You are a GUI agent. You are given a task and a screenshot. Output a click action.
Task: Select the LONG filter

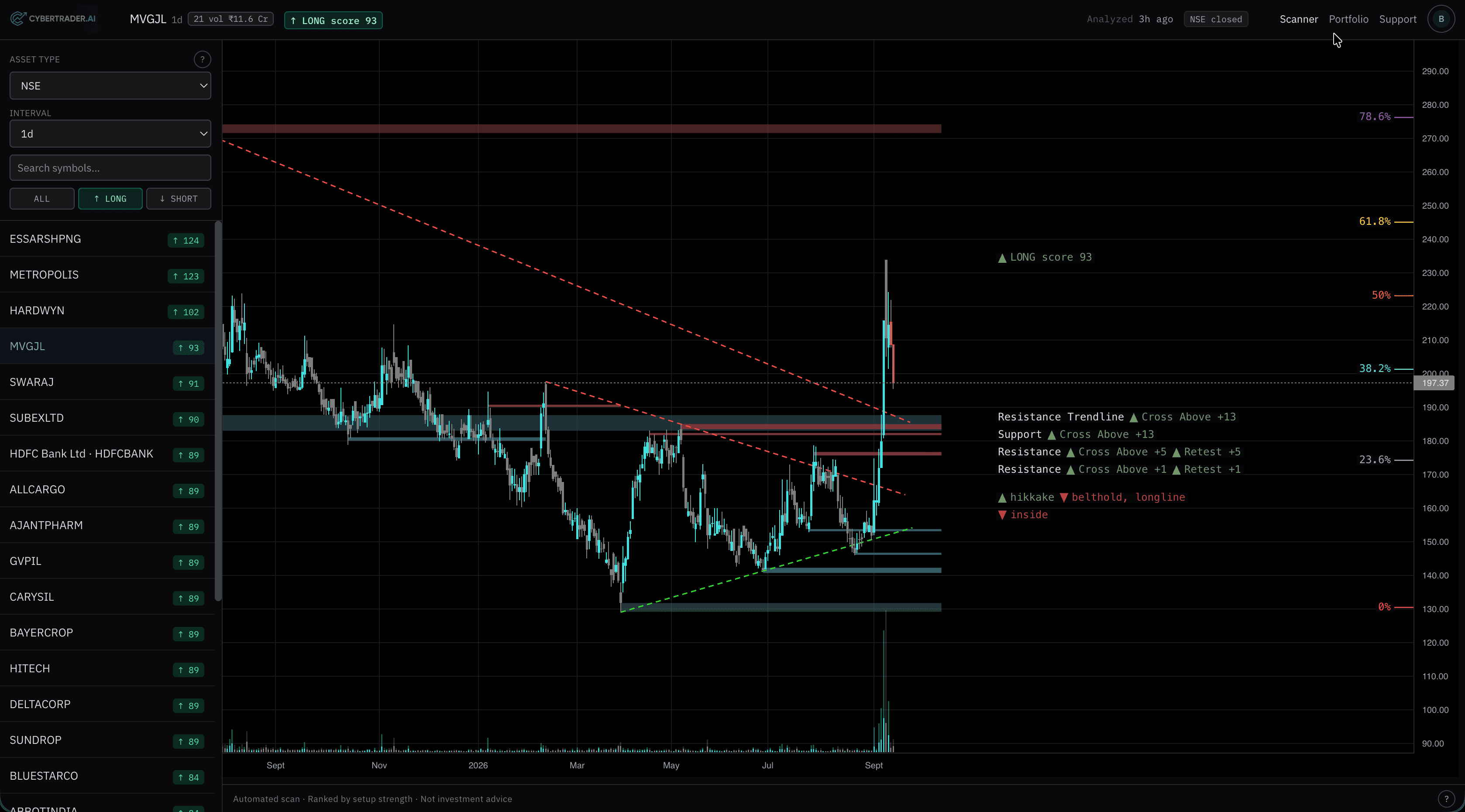click(110, 199)
